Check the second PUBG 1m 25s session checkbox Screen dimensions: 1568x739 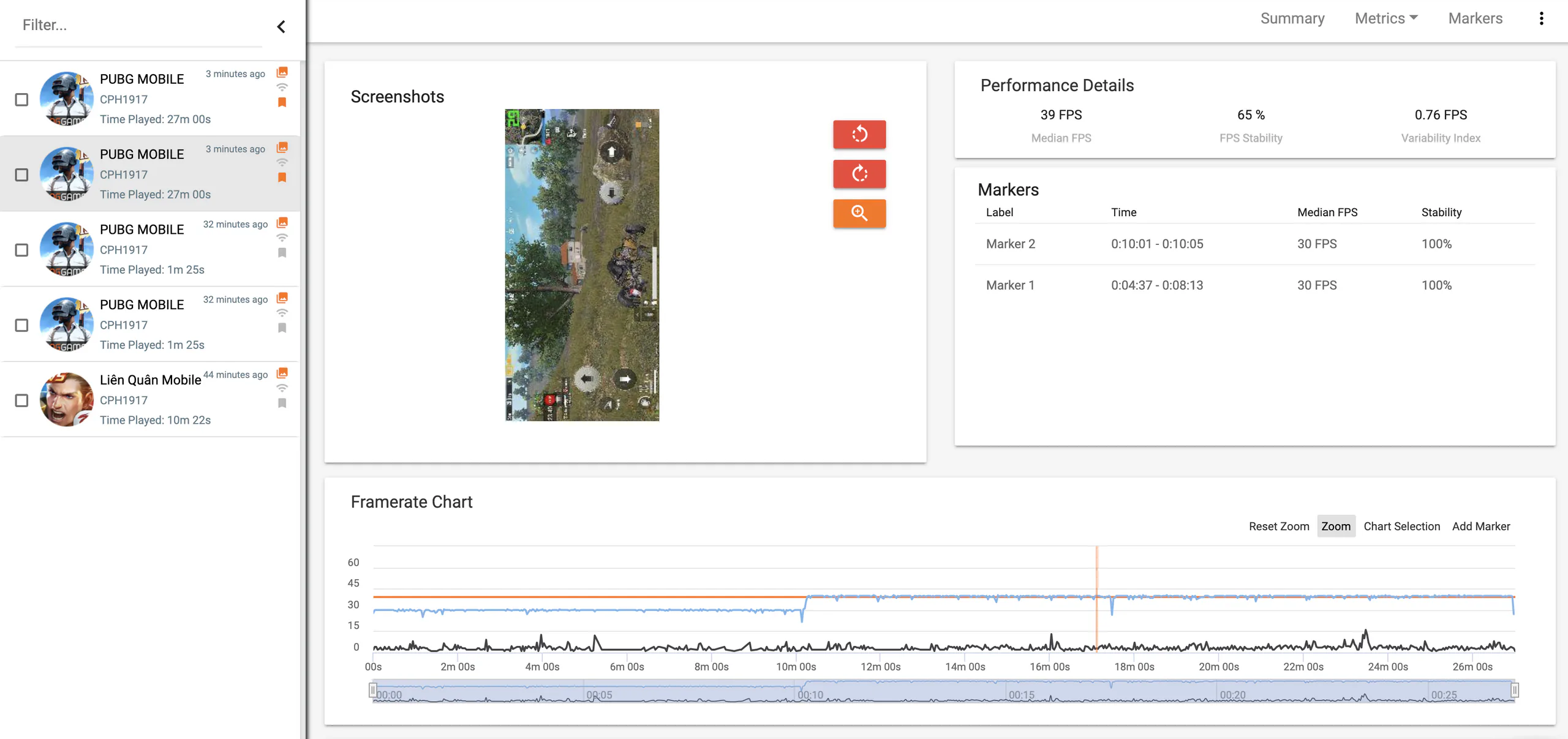[21, 325]
